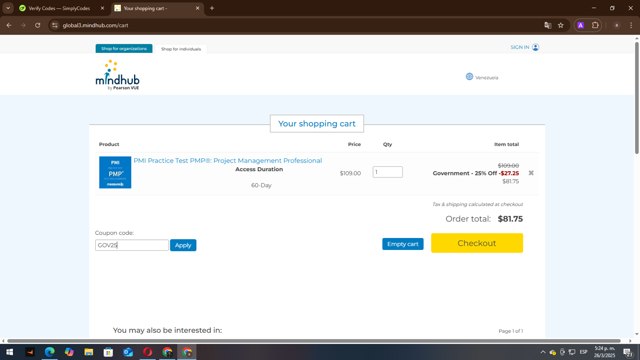This screenshot has height=360, width=640.
Task: Open Outlook from taskbar
Action: click(x=128, y=352)
